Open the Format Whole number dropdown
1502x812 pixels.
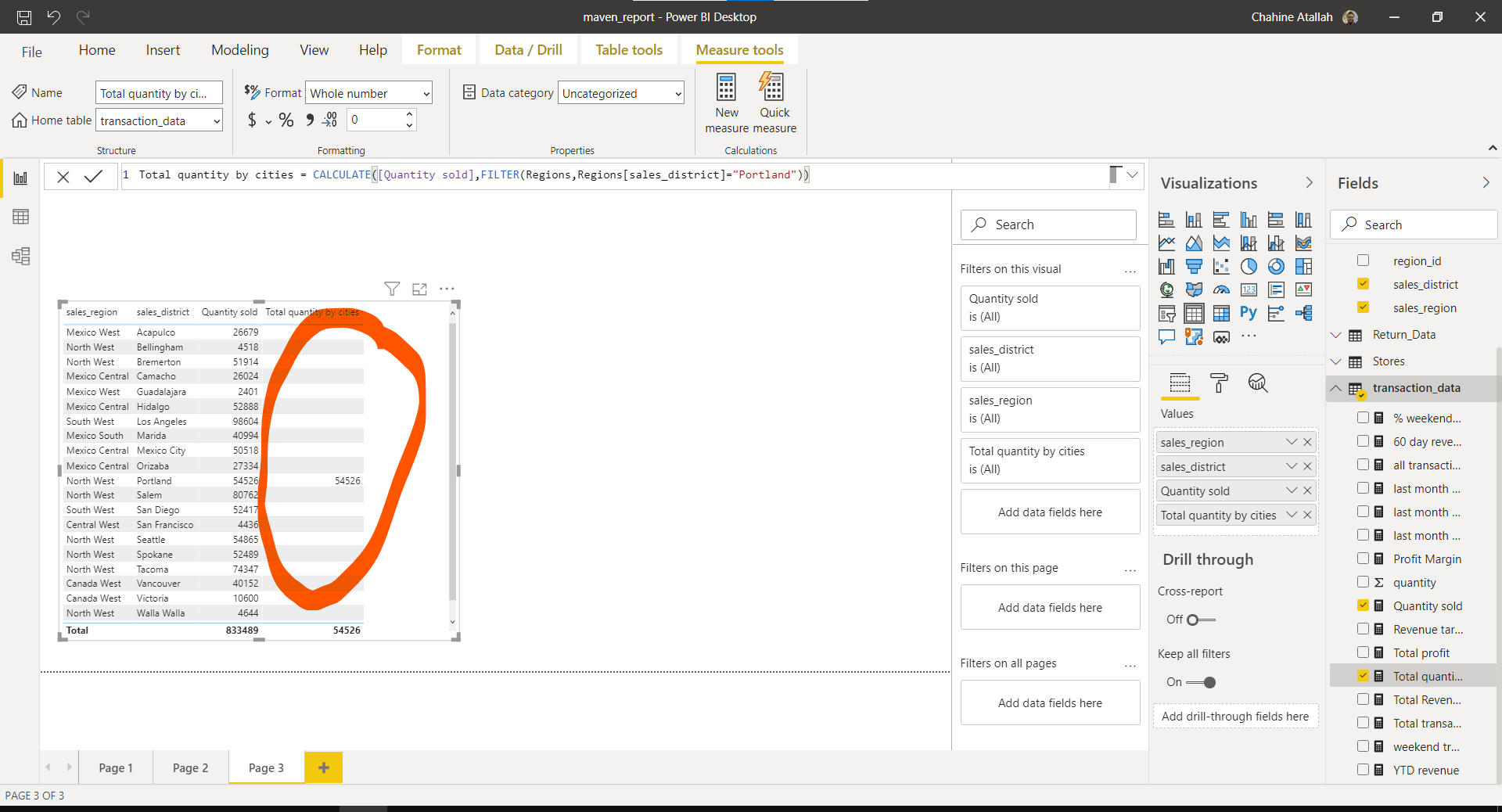368,93
